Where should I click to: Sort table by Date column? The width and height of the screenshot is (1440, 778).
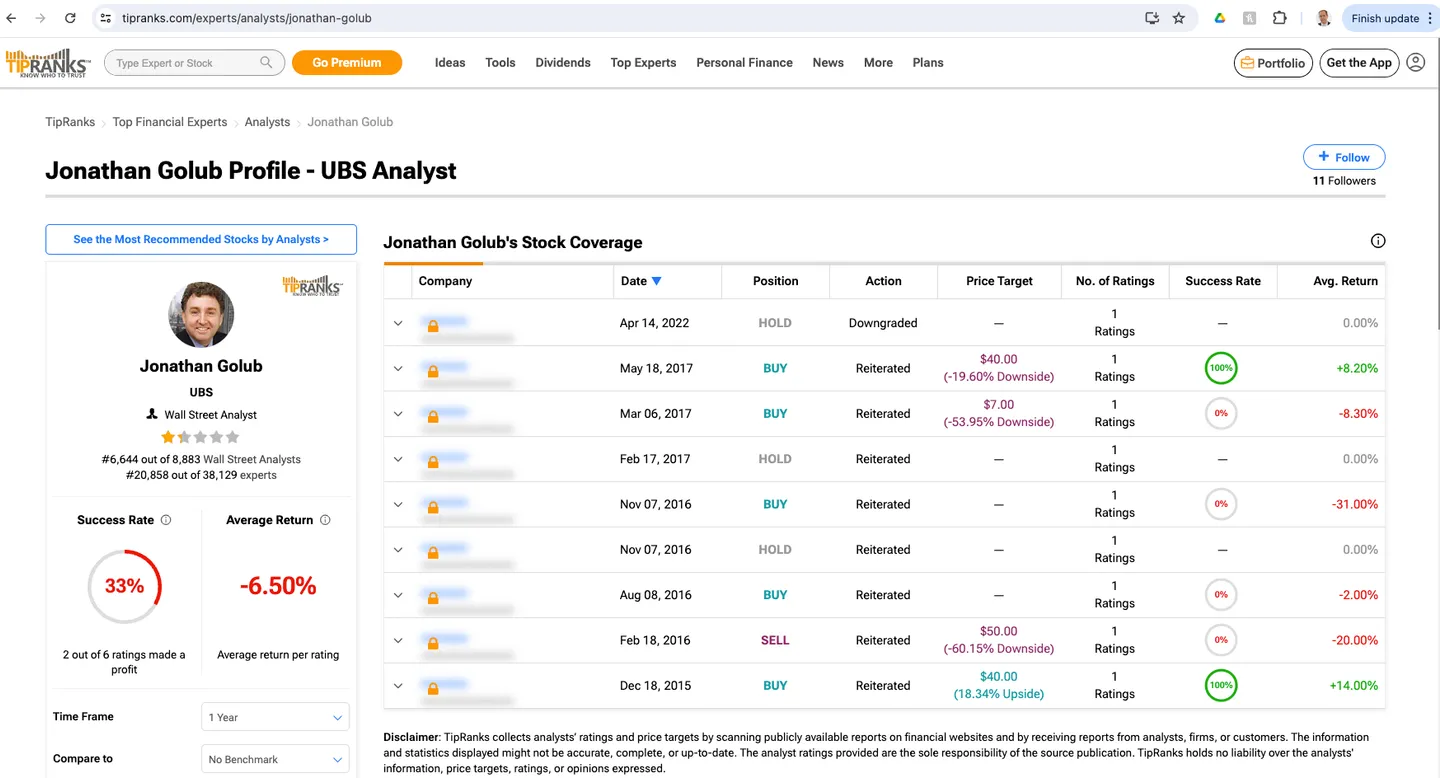[x=641, y=281]
